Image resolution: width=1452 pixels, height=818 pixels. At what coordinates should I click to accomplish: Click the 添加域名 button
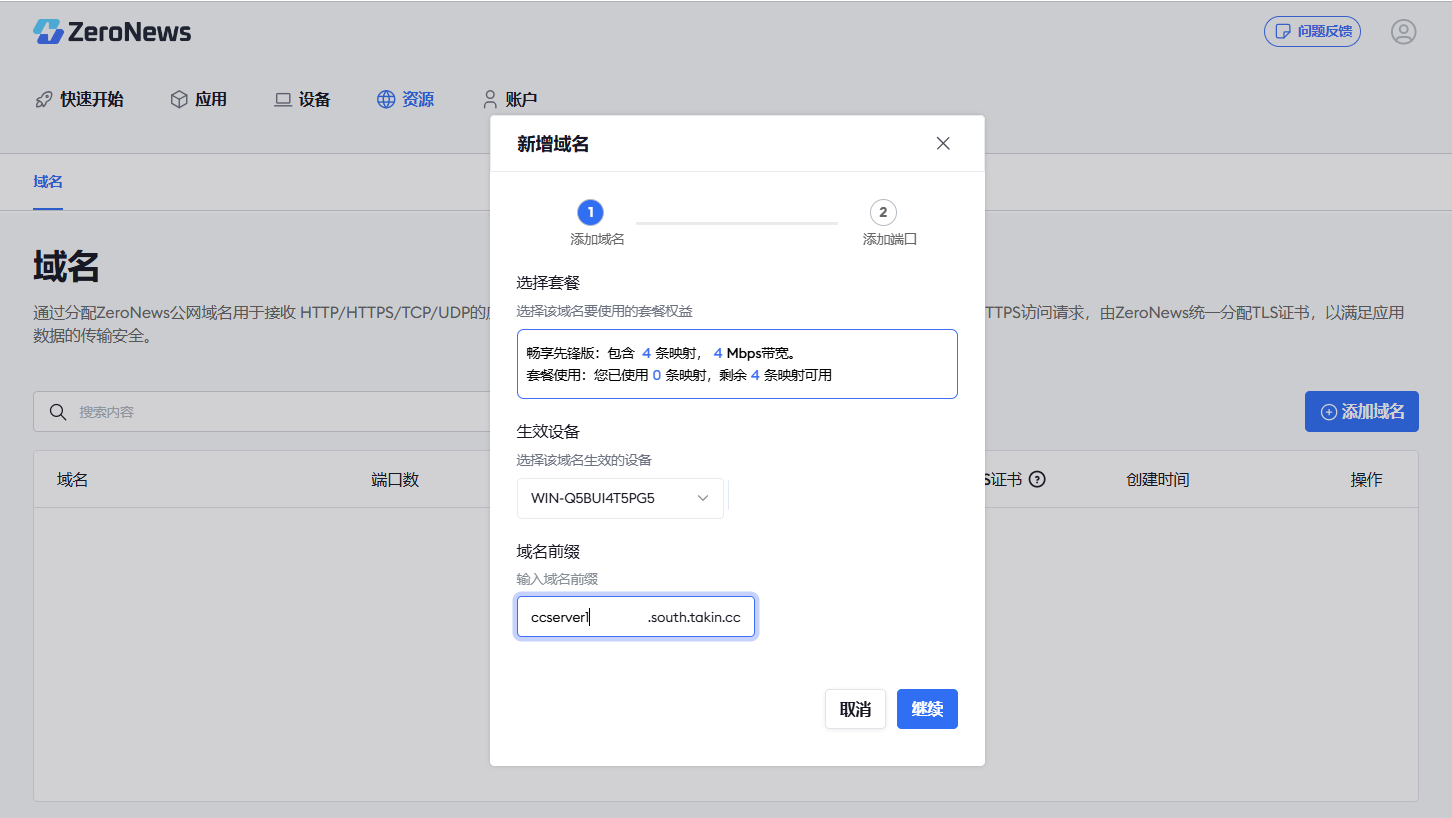(x=1361, y=411)
